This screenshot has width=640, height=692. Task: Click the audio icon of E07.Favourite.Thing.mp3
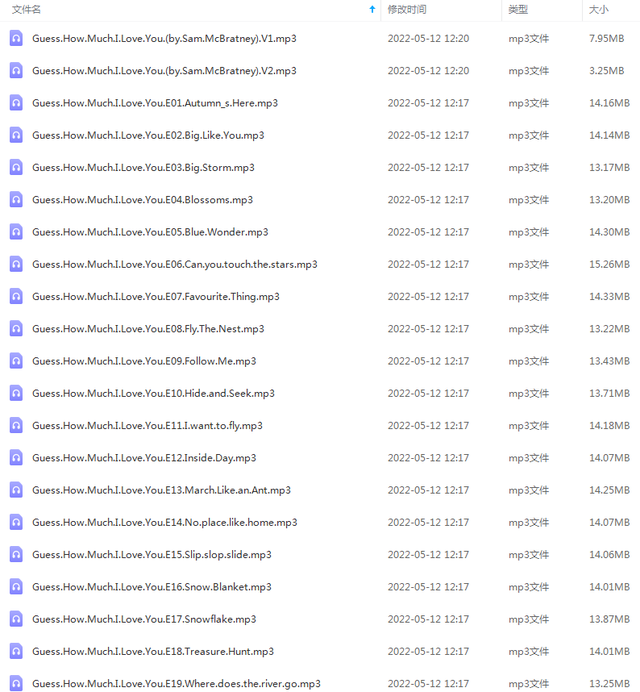(16, 296)
